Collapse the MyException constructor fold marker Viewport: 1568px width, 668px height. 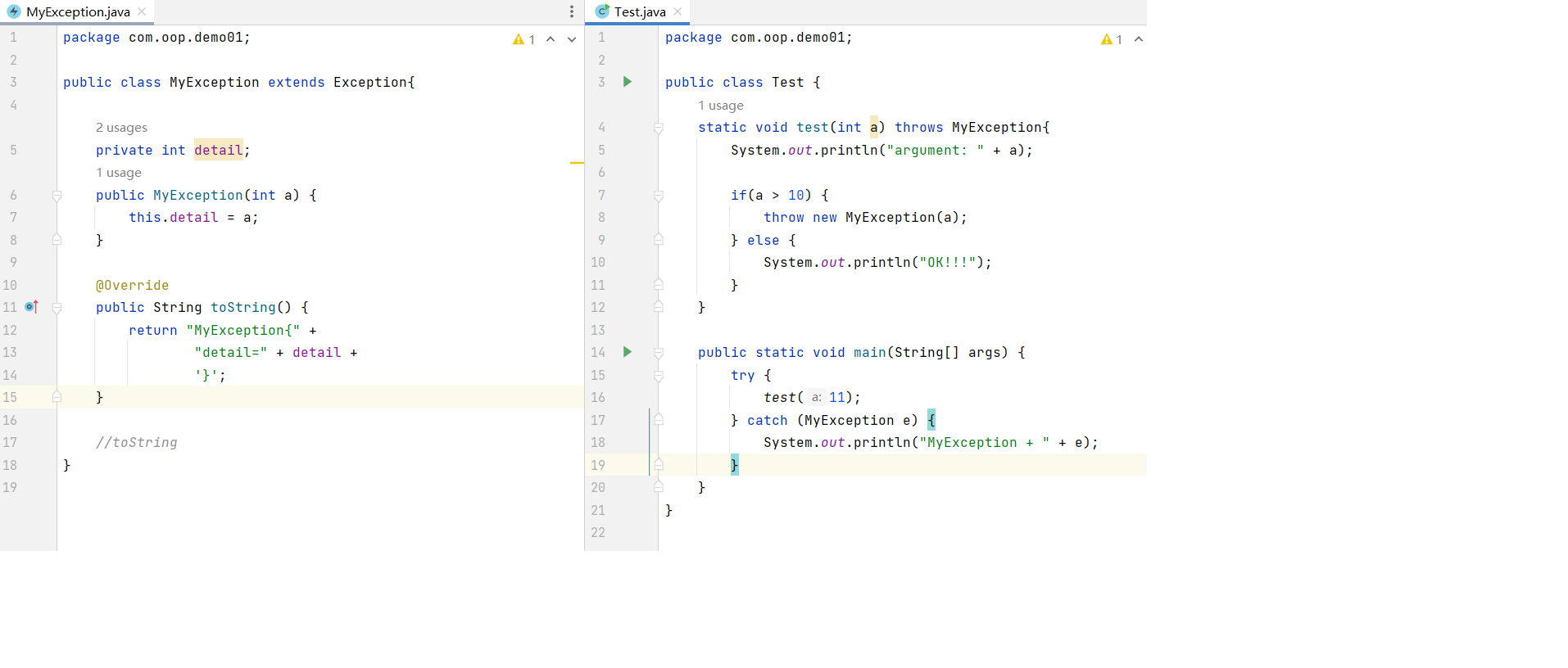tap(57, 196)
